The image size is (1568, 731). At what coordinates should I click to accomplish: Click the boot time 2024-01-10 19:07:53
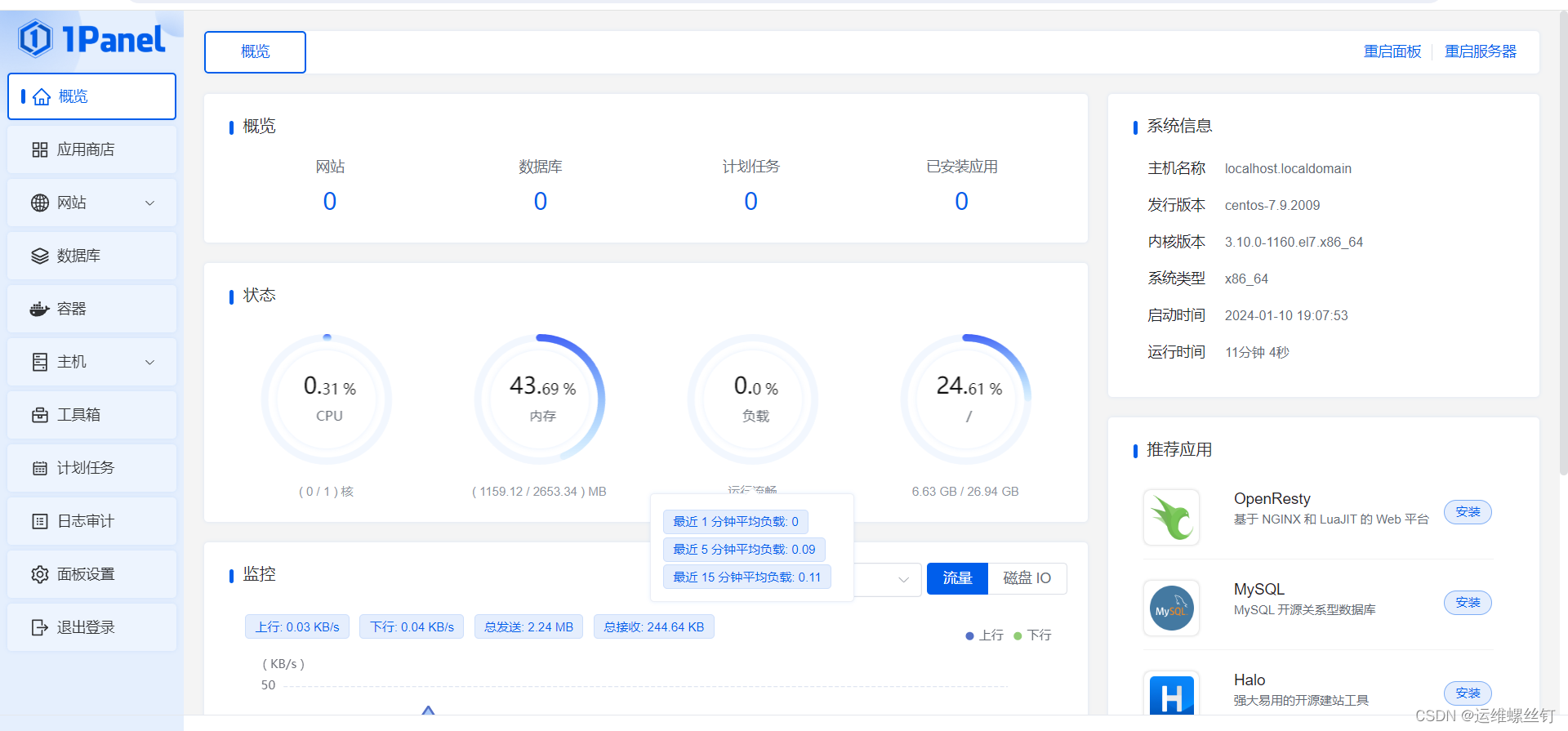click(1286, 316)
